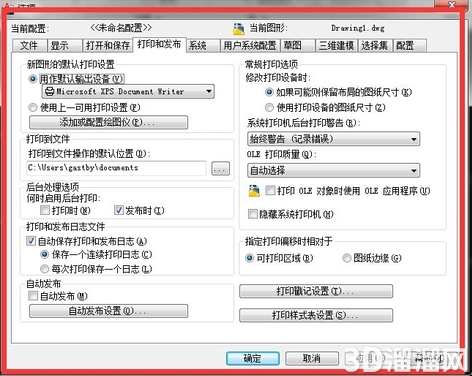This screenshot has width=472, height=376.
Task: Click the 取消 button
Action: (x=312, y=359)
